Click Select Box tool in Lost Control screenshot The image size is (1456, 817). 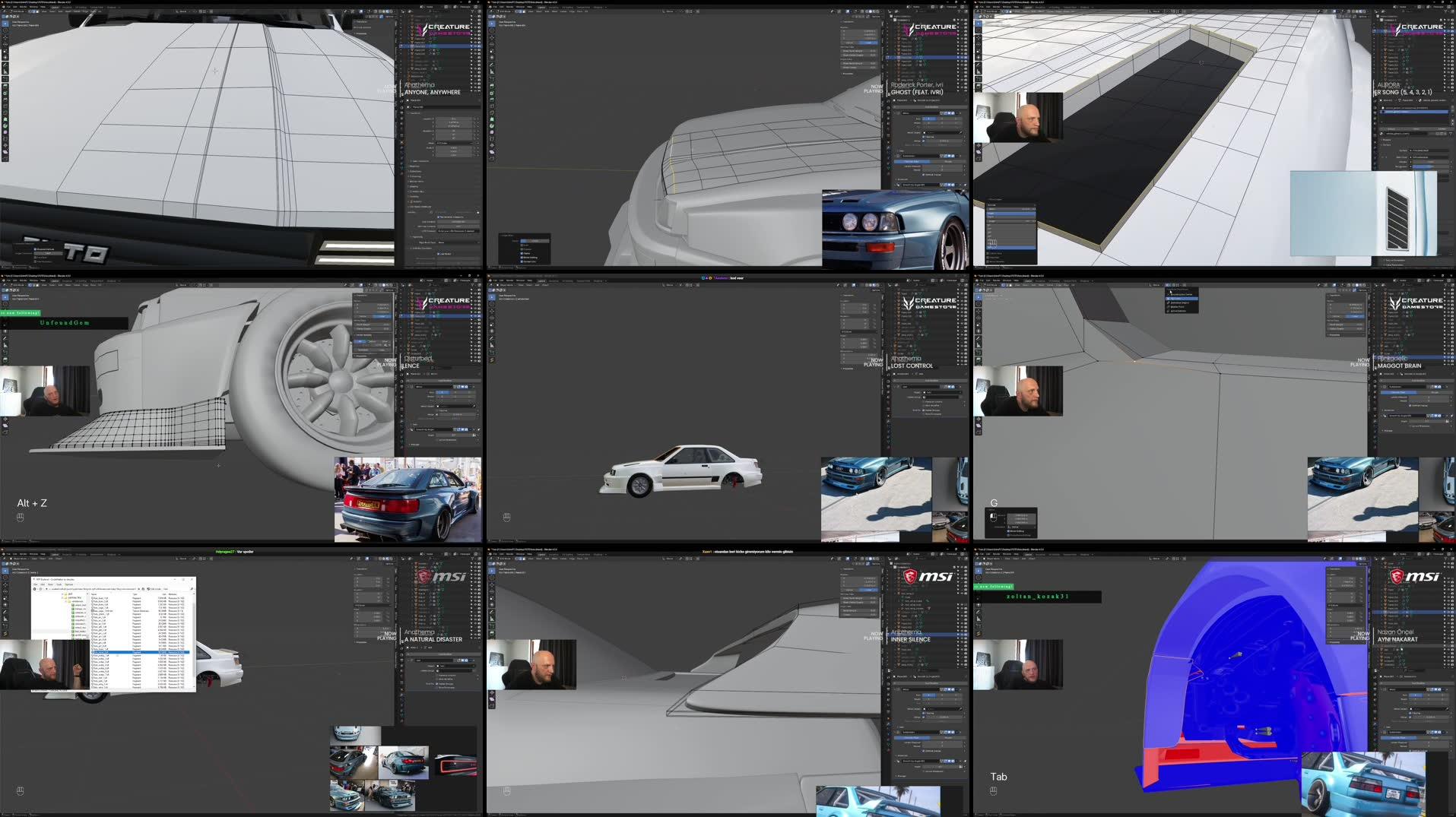pos(492,297)
